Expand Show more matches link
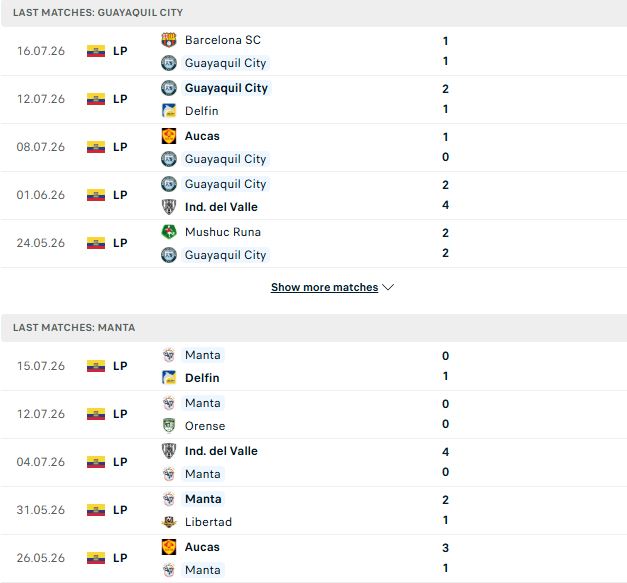 (324, 287)
